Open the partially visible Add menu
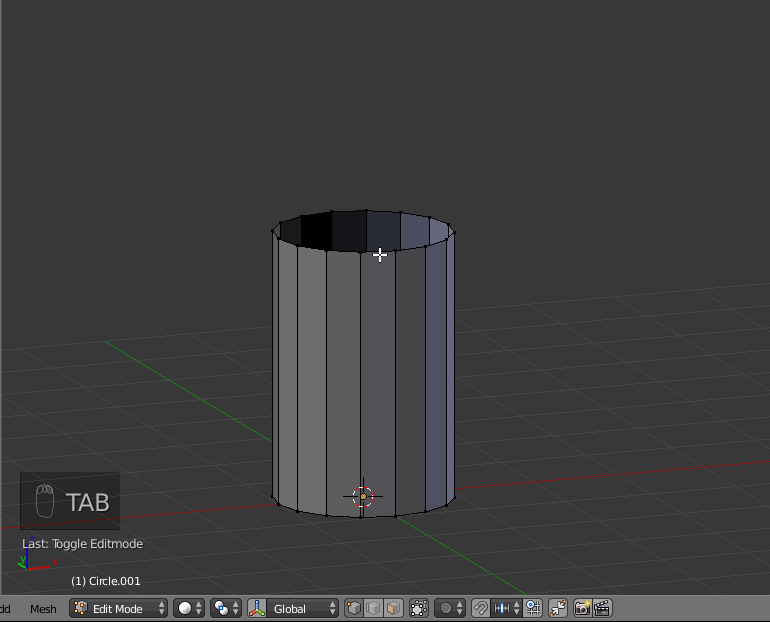The width and height of the screenshot is (770, 622). click(5, 608)
